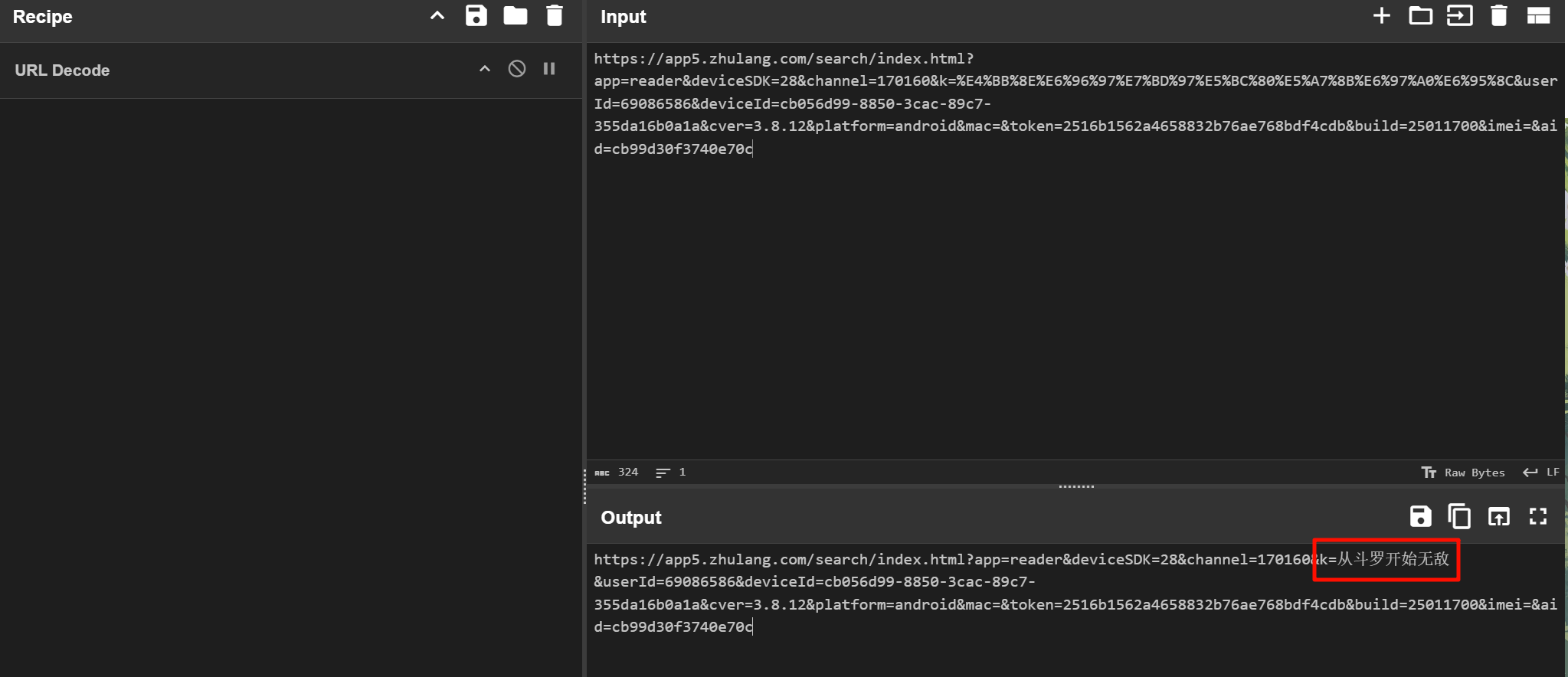Open folder as input

pyautogui.click(x=1420, y=16)
